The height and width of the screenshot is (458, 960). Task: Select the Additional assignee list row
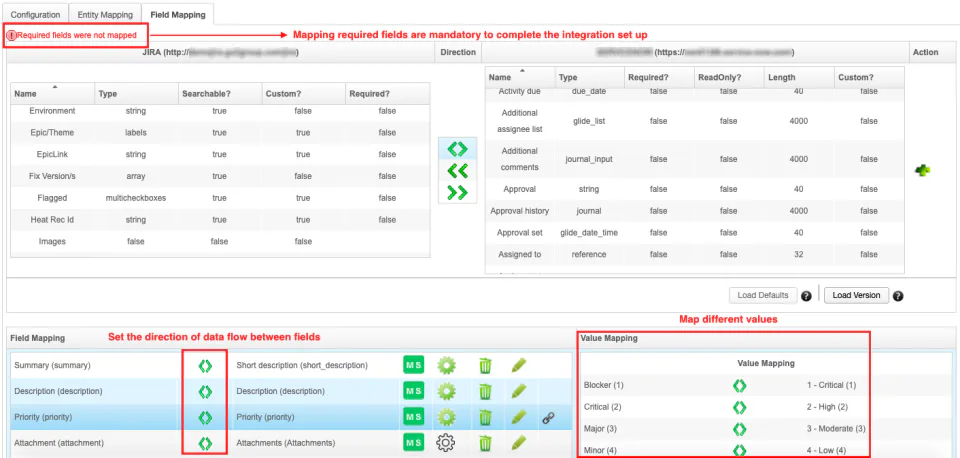click(x=695, y=121)
